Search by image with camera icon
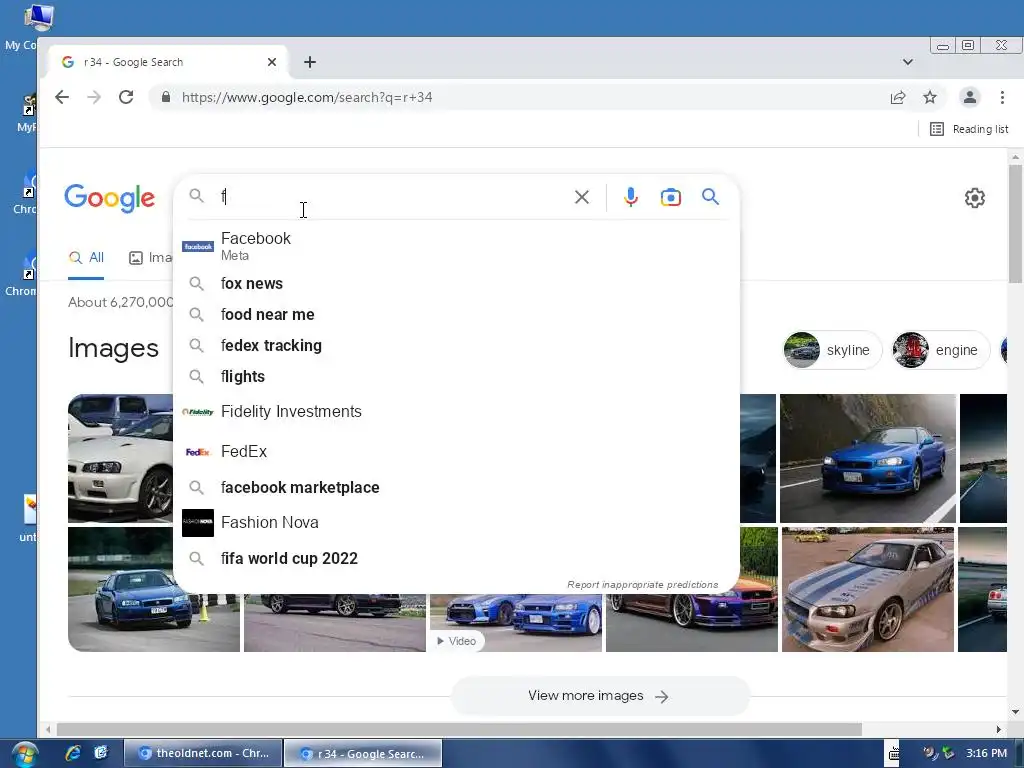Viewport: 1024px width, 768px height. (671, 197)
